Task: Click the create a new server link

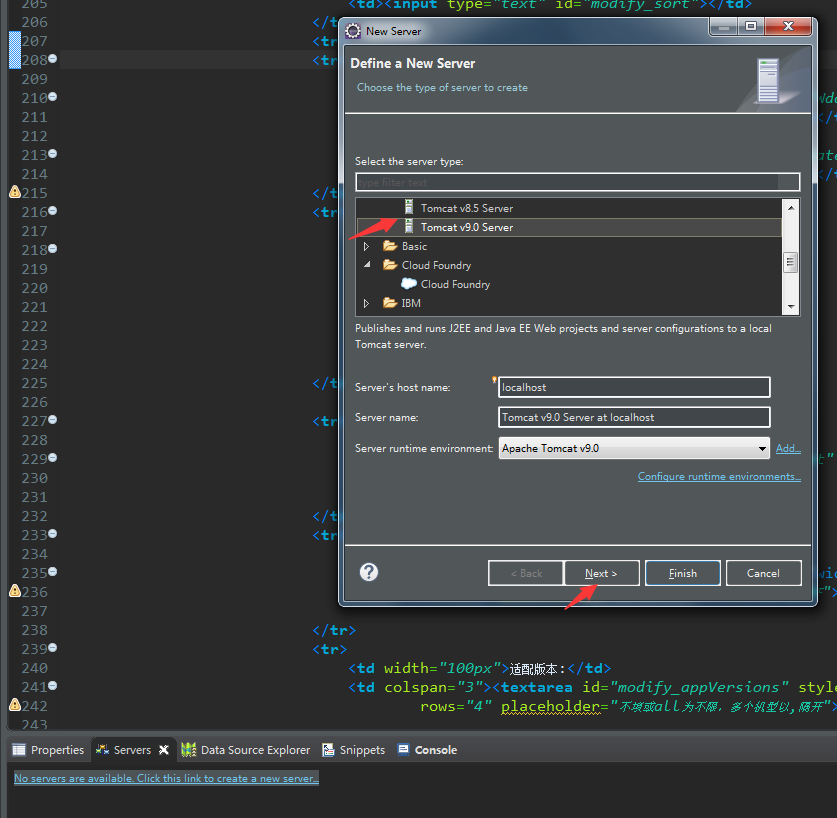Action: coord(166,778)
